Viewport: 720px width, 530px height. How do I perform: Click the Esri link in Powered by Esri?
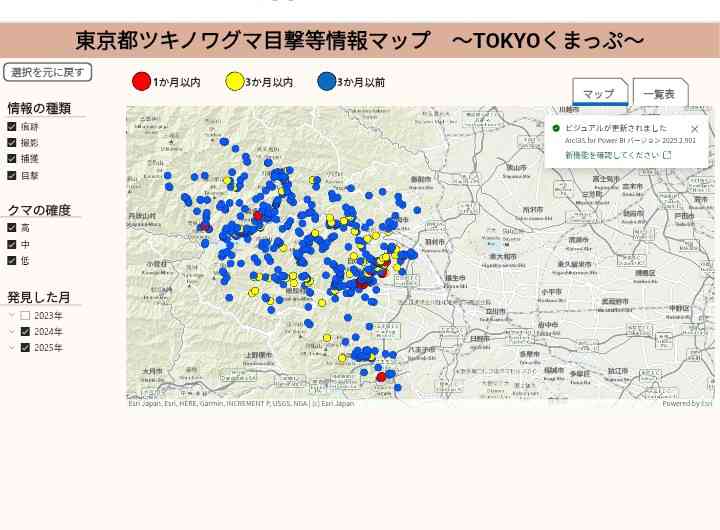pos(708,403)
